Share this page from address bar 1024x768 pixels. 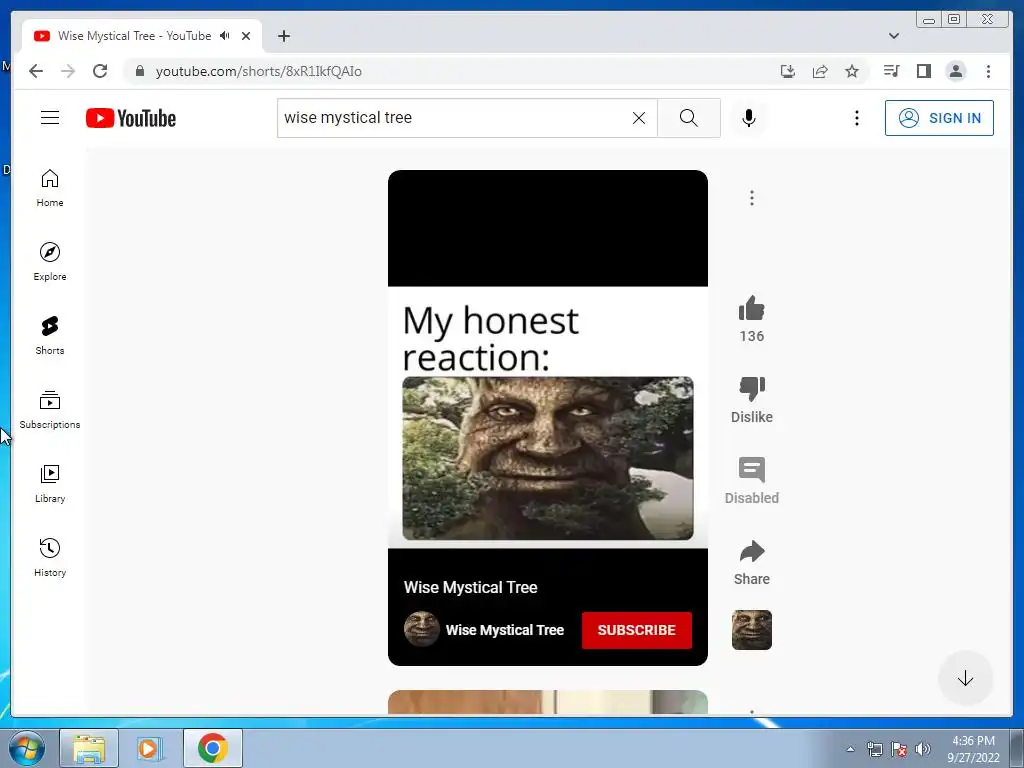coord(820,71)
